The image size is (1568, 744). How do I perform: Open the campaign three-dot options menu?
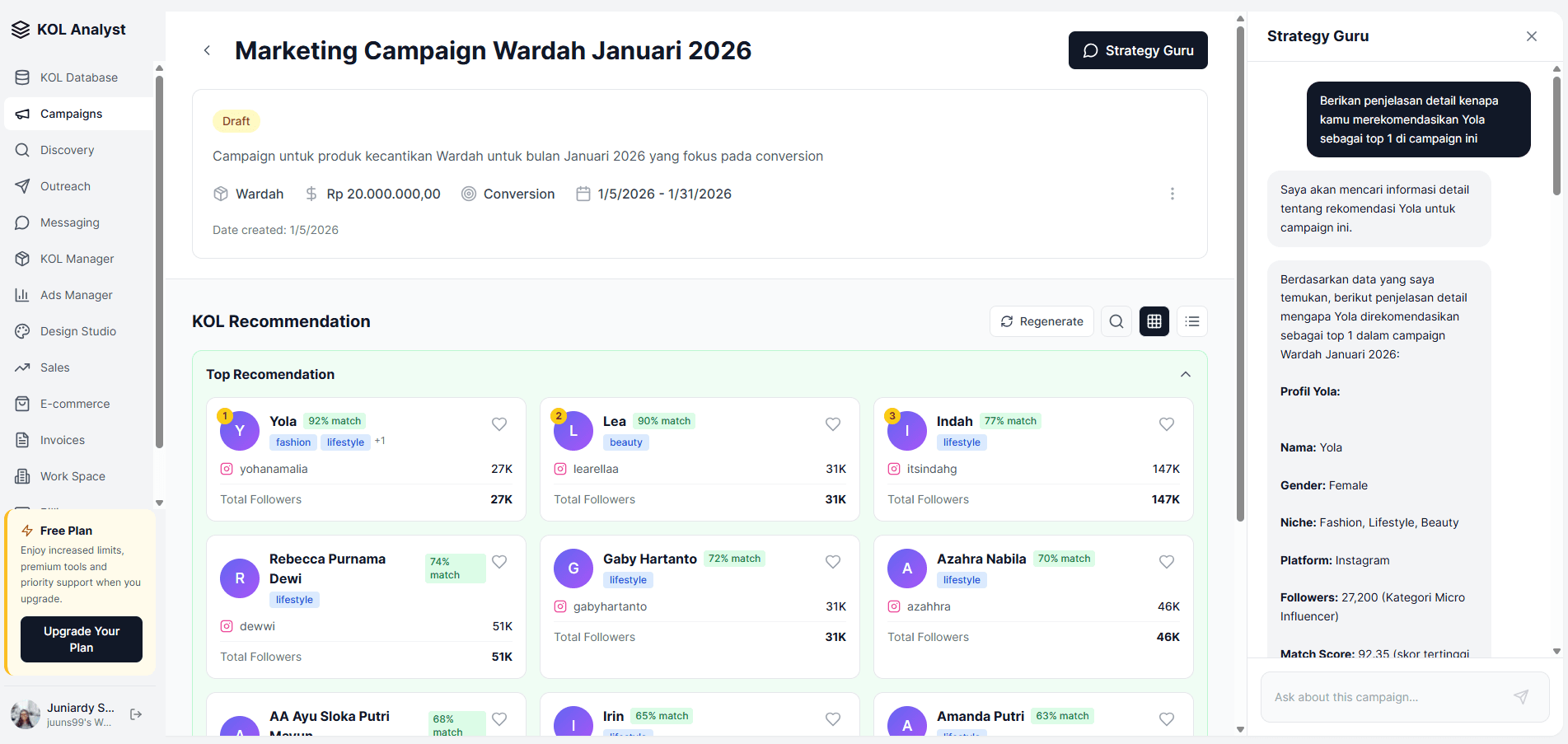[1172, 194]
